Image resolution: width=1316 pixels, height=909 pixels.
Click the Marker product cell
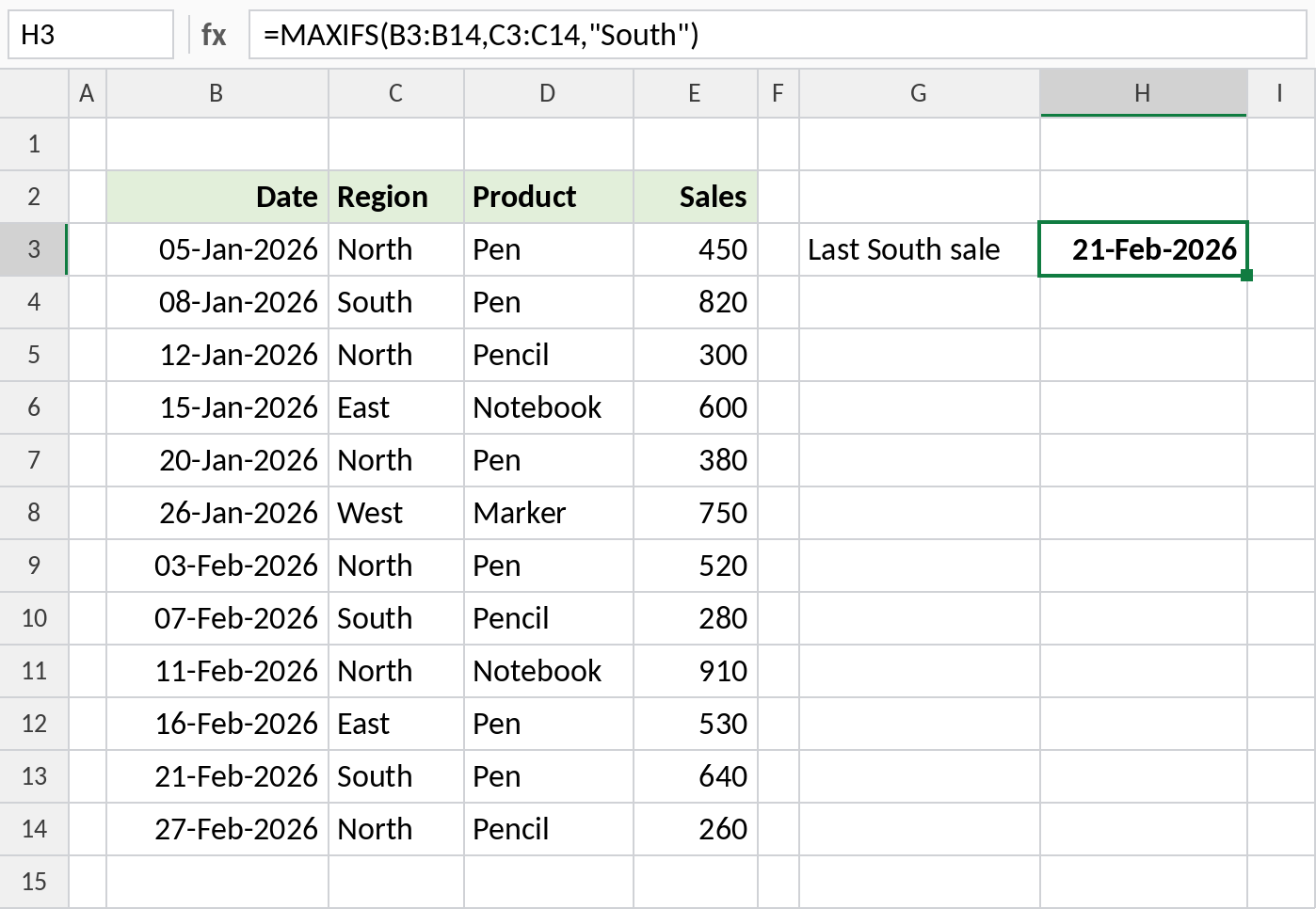(x=549, y=513)
